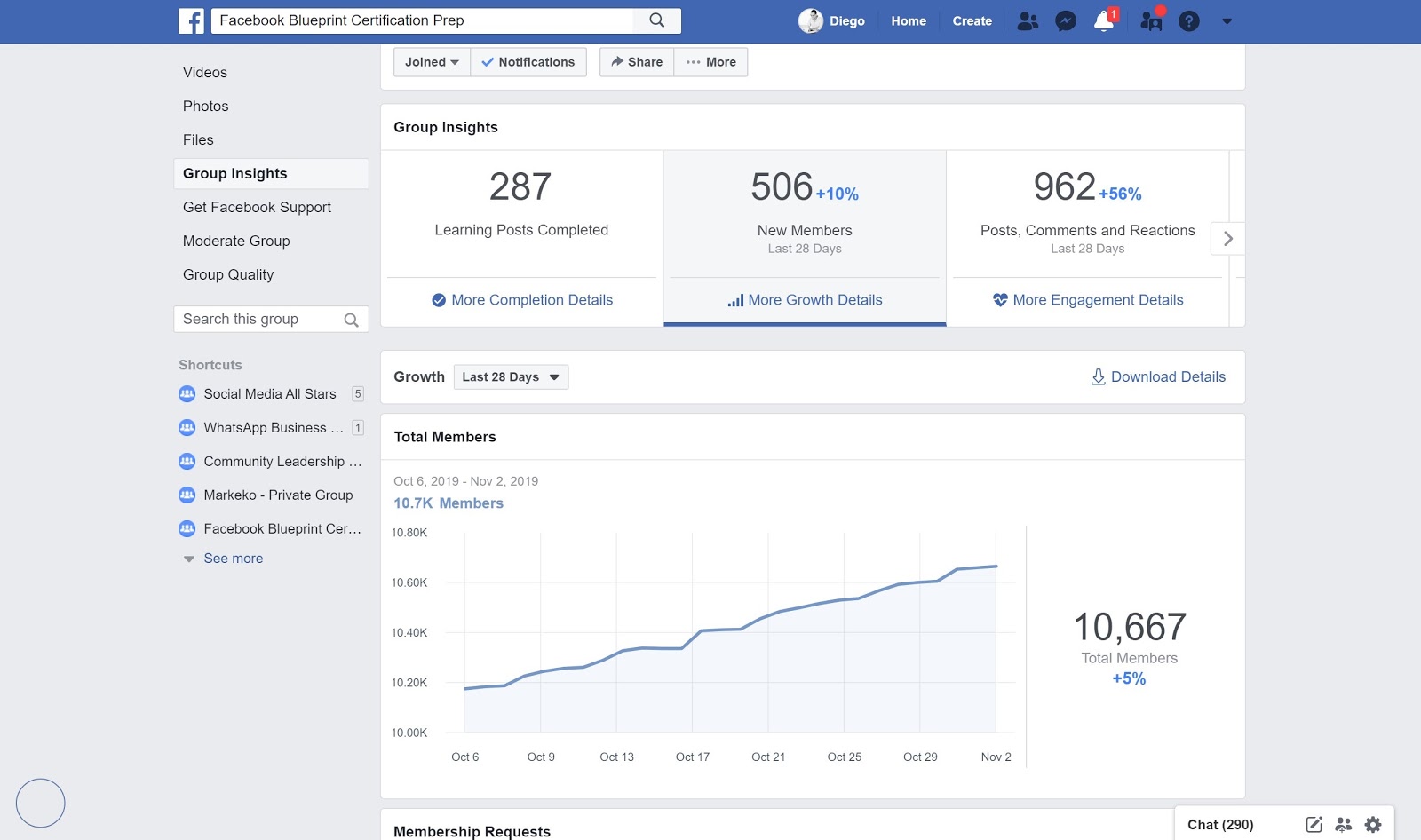Screen dimensions: 1421x840
Task: Click the WhatsApp Business group icon
Action: (x=187, y=427)
